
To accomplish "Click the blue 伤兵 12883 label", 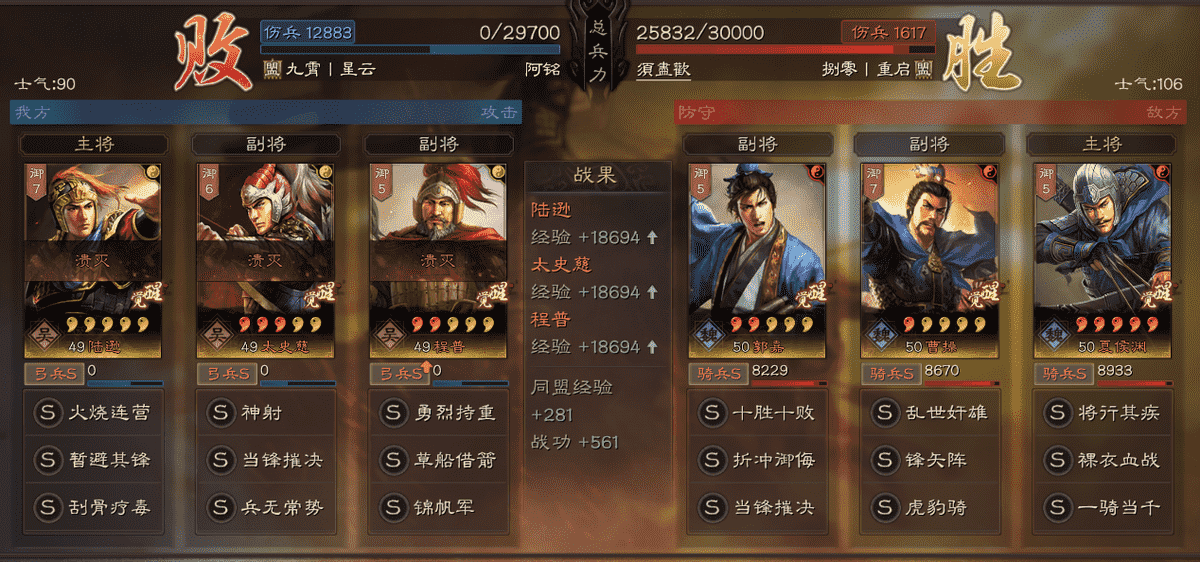I will coord(308,32).
